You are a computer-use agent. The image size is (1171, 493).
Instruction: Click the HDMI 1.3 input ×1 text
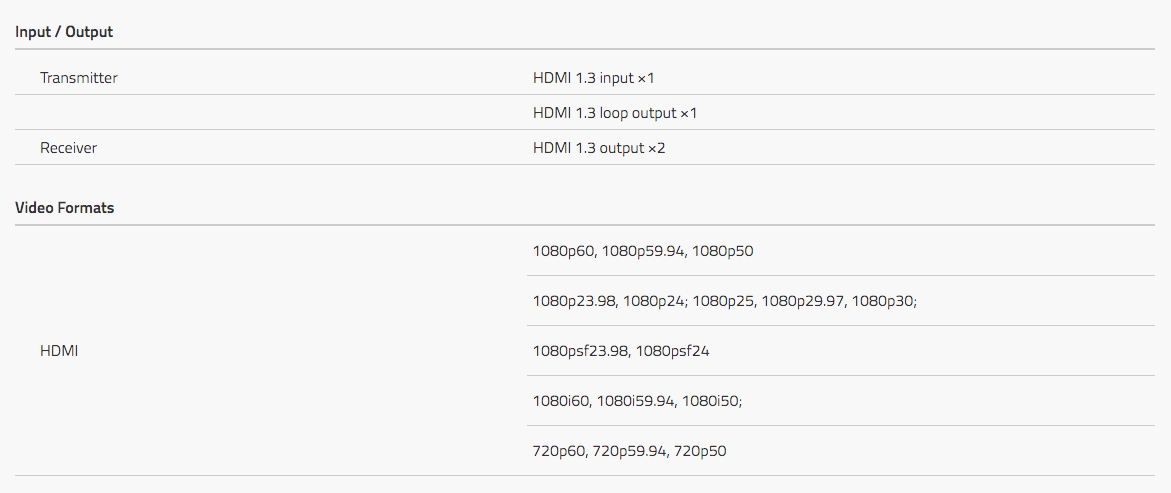click(x=594, y=78)
